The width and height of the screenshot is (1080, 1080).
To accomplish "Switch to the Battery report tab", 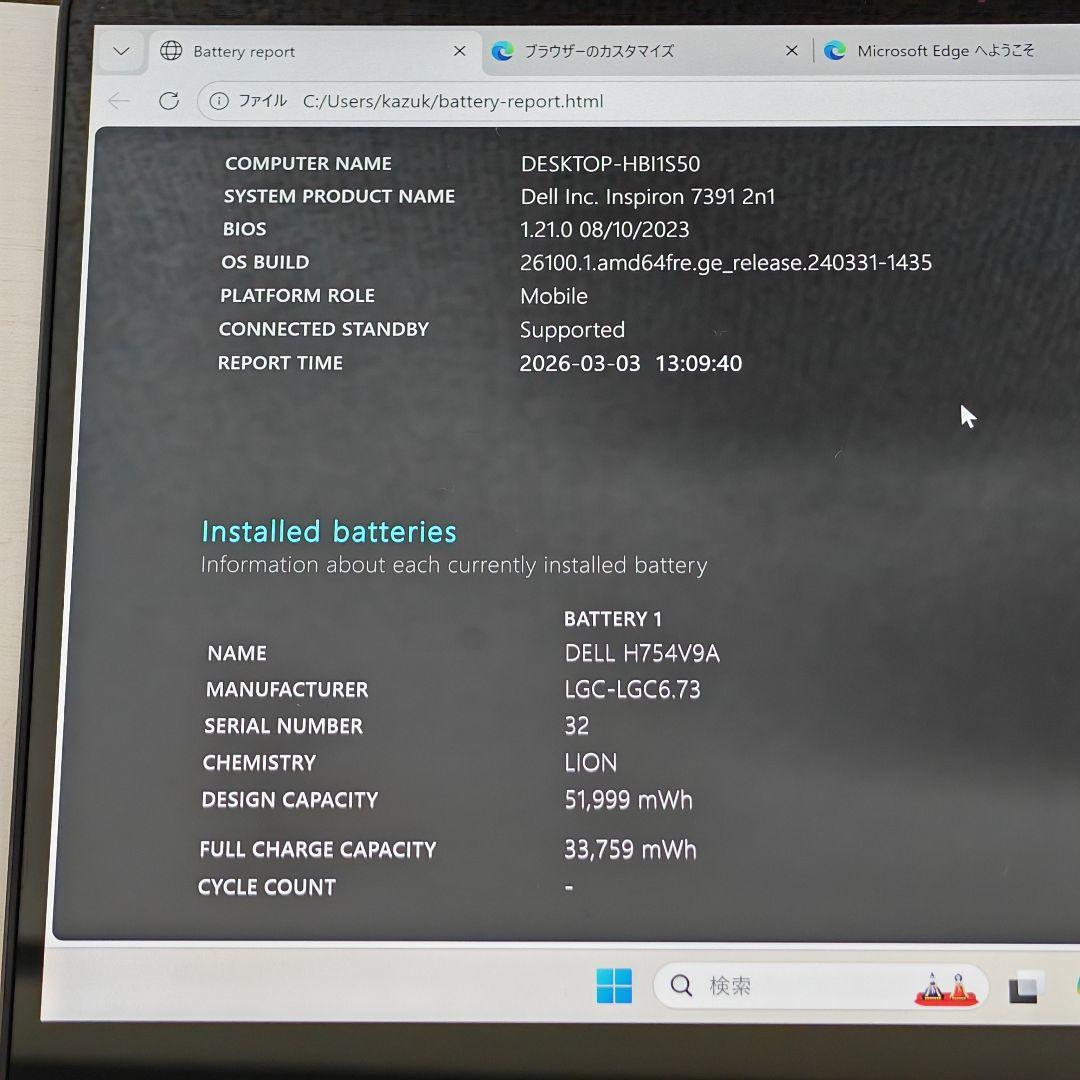I will pos(314,52).
